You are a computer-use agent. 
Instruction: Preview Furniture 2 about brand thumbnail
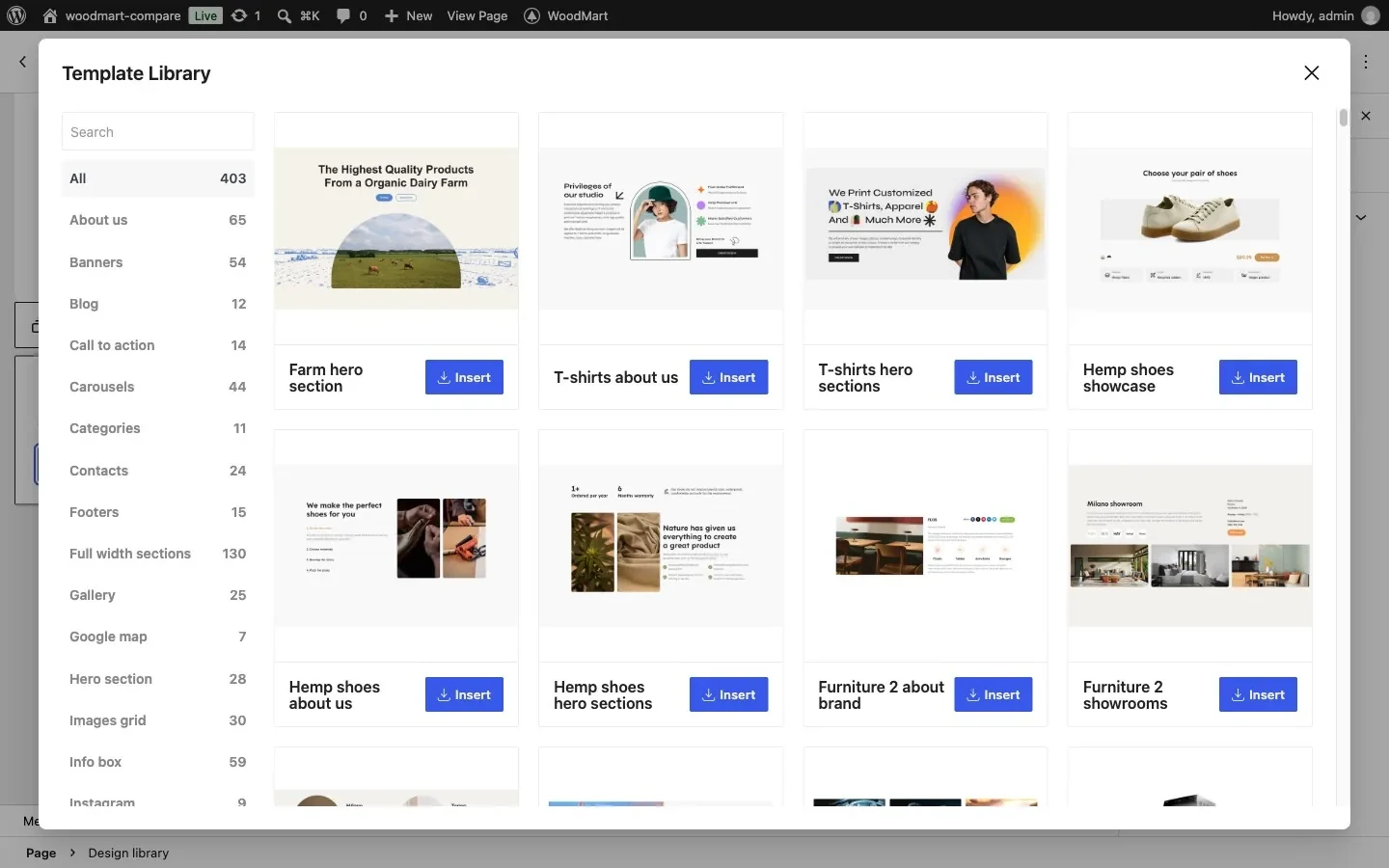925,546
